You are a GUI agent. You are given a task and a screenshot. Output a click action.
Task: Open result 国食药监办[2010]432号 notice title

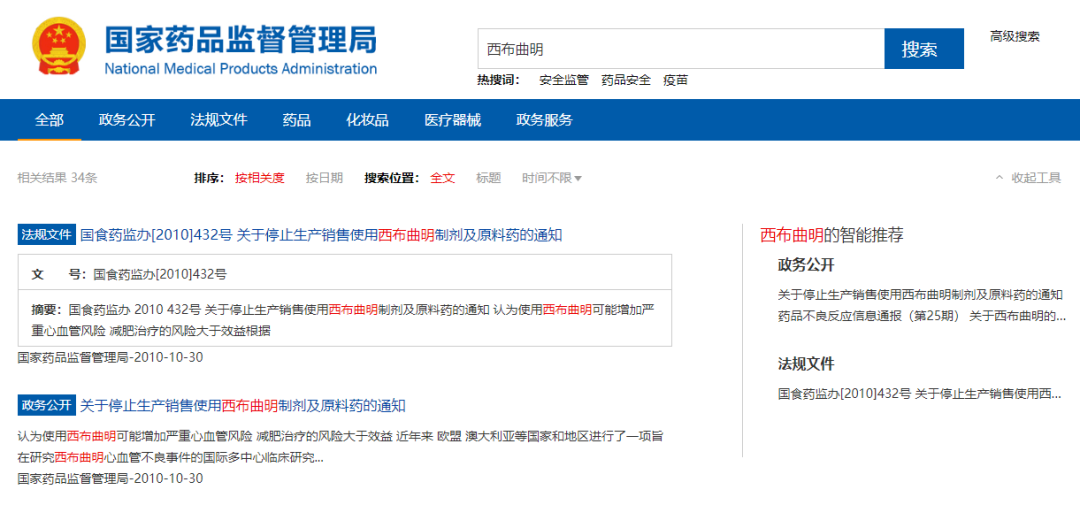point(322,235)
